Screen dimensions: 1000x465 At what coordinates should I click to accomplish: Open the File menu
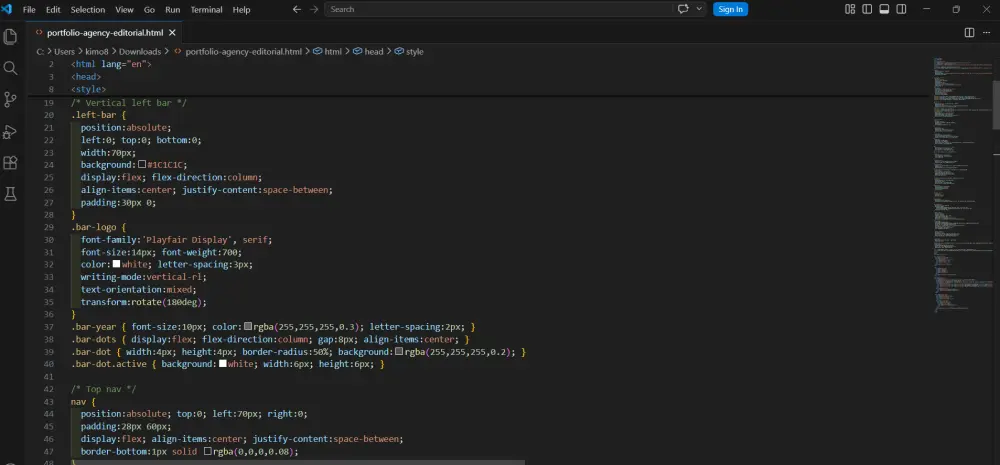(29, 10)
